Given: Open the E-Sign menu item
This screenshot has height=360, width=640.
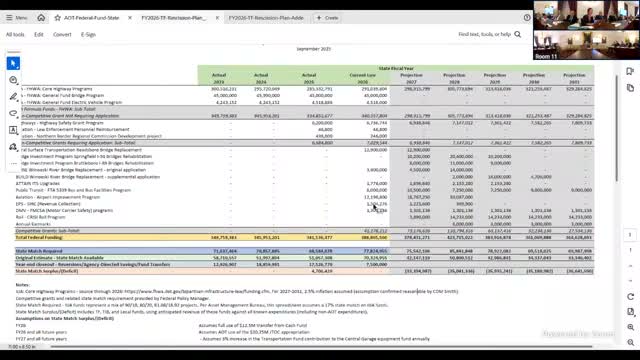Looking at the screenshot, I should (88, 35).
